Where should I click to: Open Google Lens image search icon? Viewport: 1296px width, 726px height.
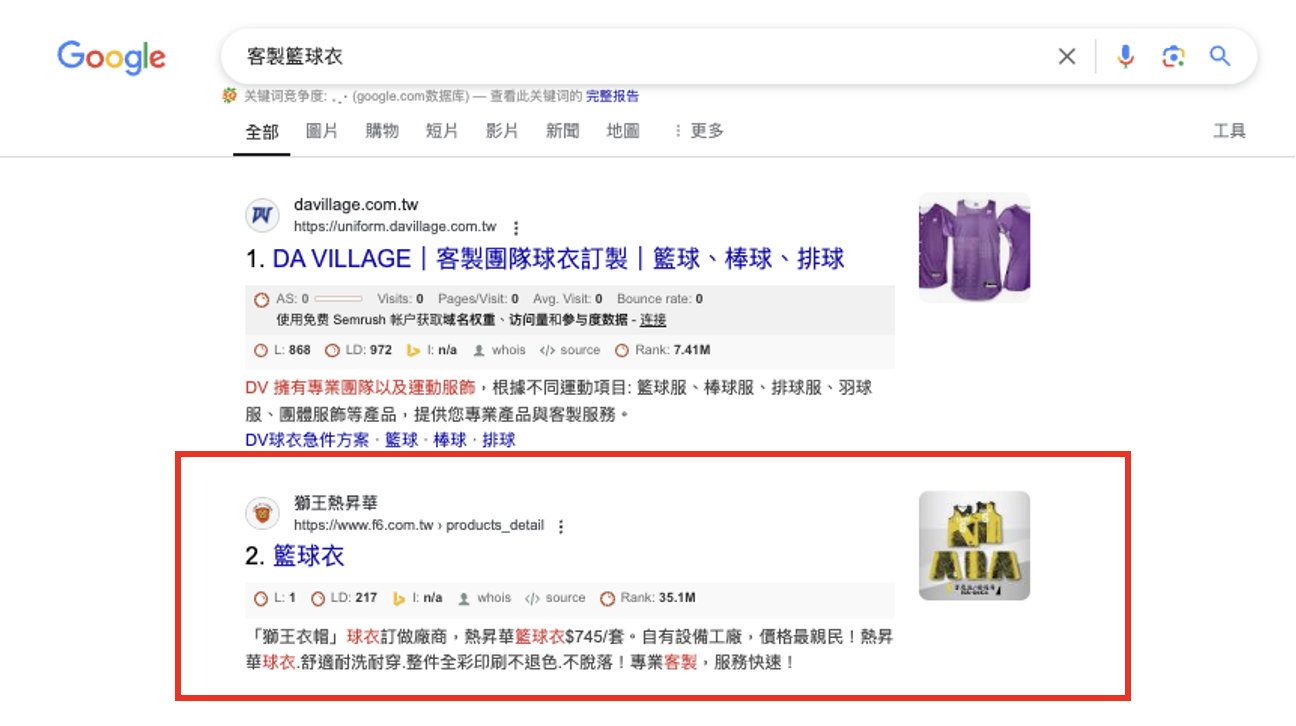[x=1173, y=57]
